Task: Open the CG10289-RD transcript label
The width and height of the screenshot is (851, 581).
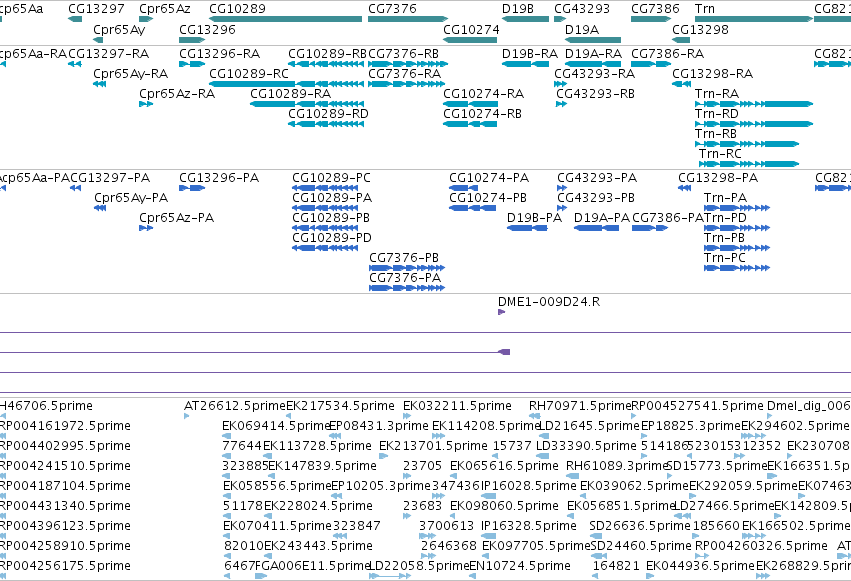Action: coord(328,114)
